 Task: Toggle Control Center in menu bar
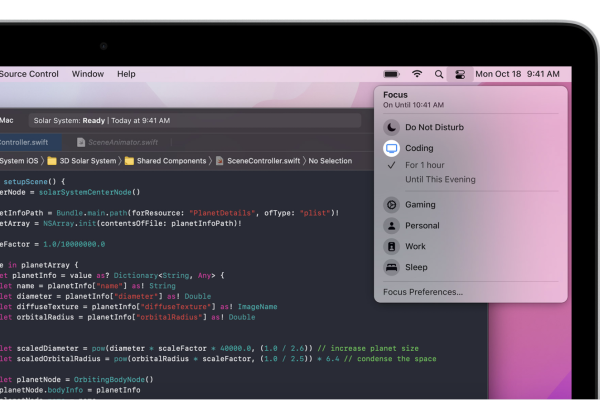[x=460, y=74]
